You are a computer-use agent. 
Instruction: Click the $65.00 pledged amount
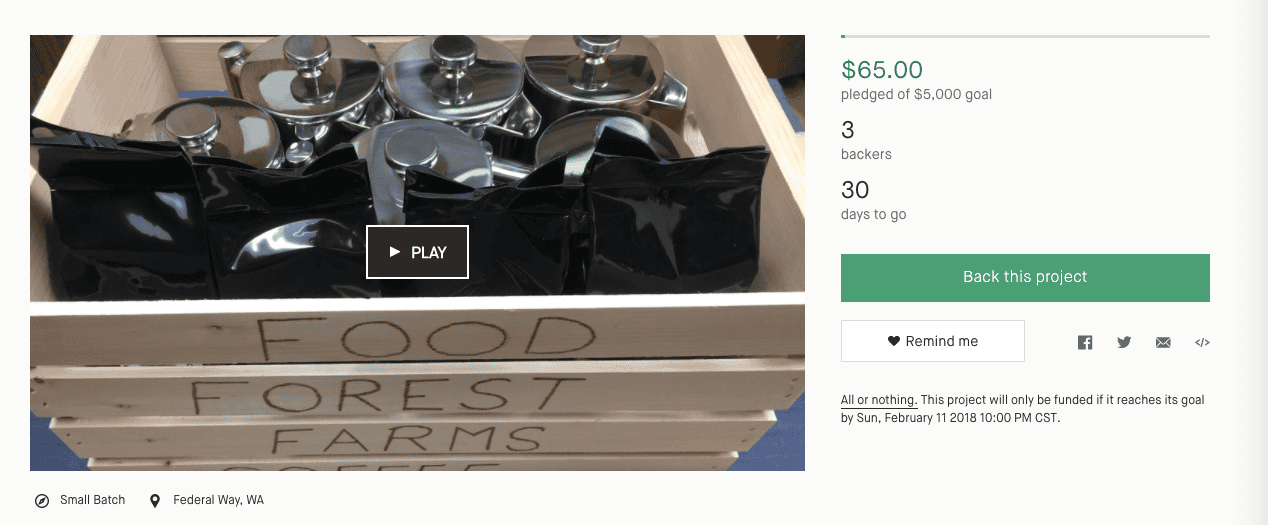(x=882, y=69)
